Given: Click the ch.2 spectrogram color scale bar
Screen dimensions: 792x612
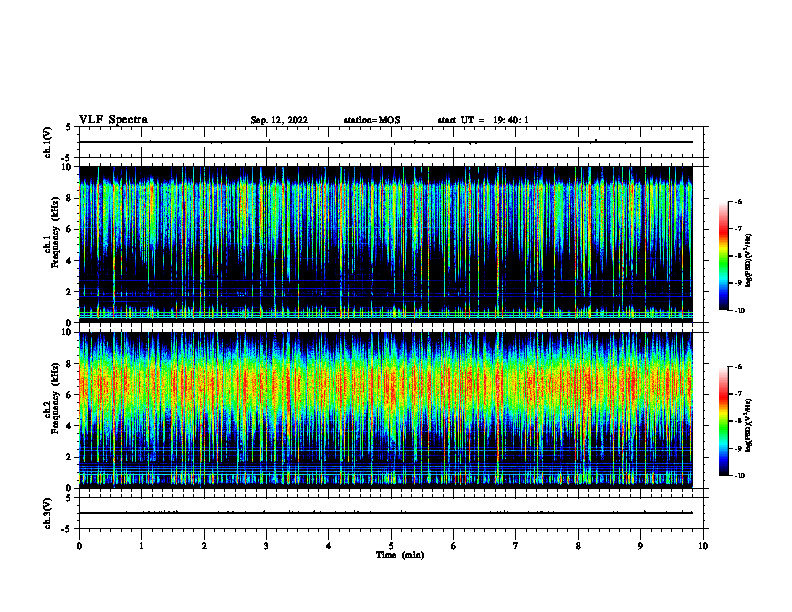Looking at the screenshot, I should 724,421.
